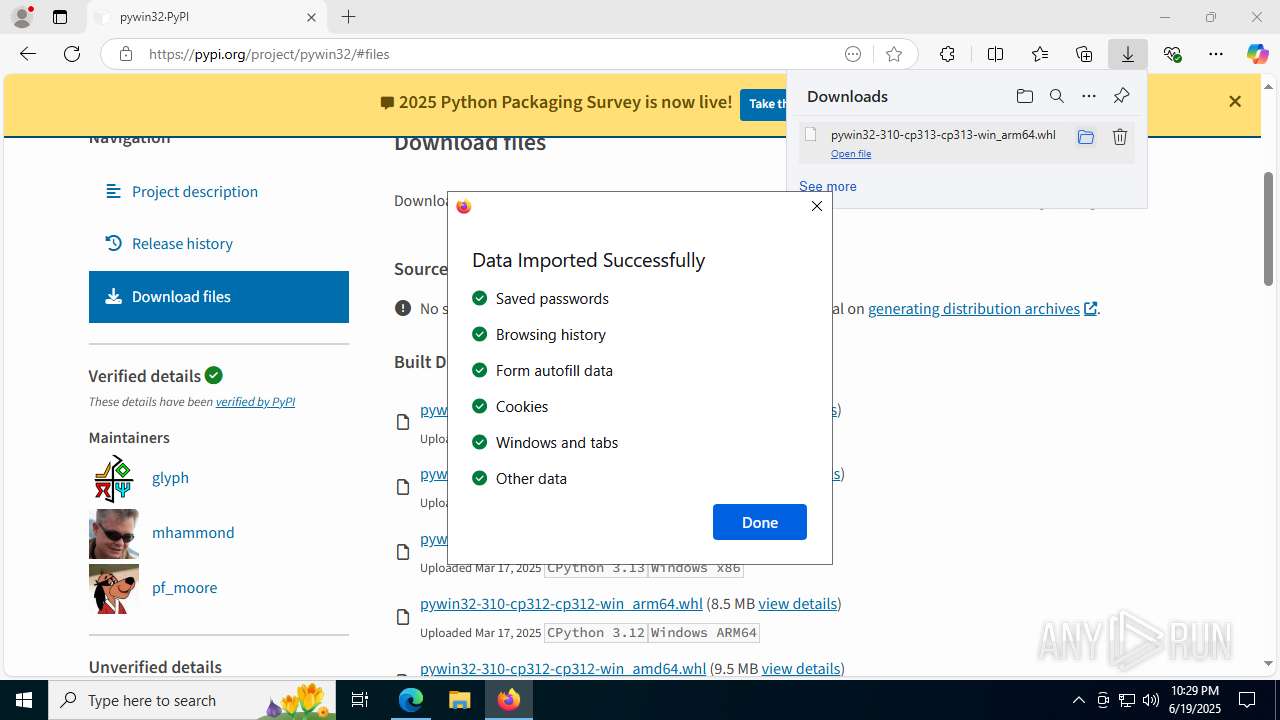The height and width of the screenshot is (720, 1280).
Task: Select the pywin32·PyPI browser tab
Action: tap(205, 17)
